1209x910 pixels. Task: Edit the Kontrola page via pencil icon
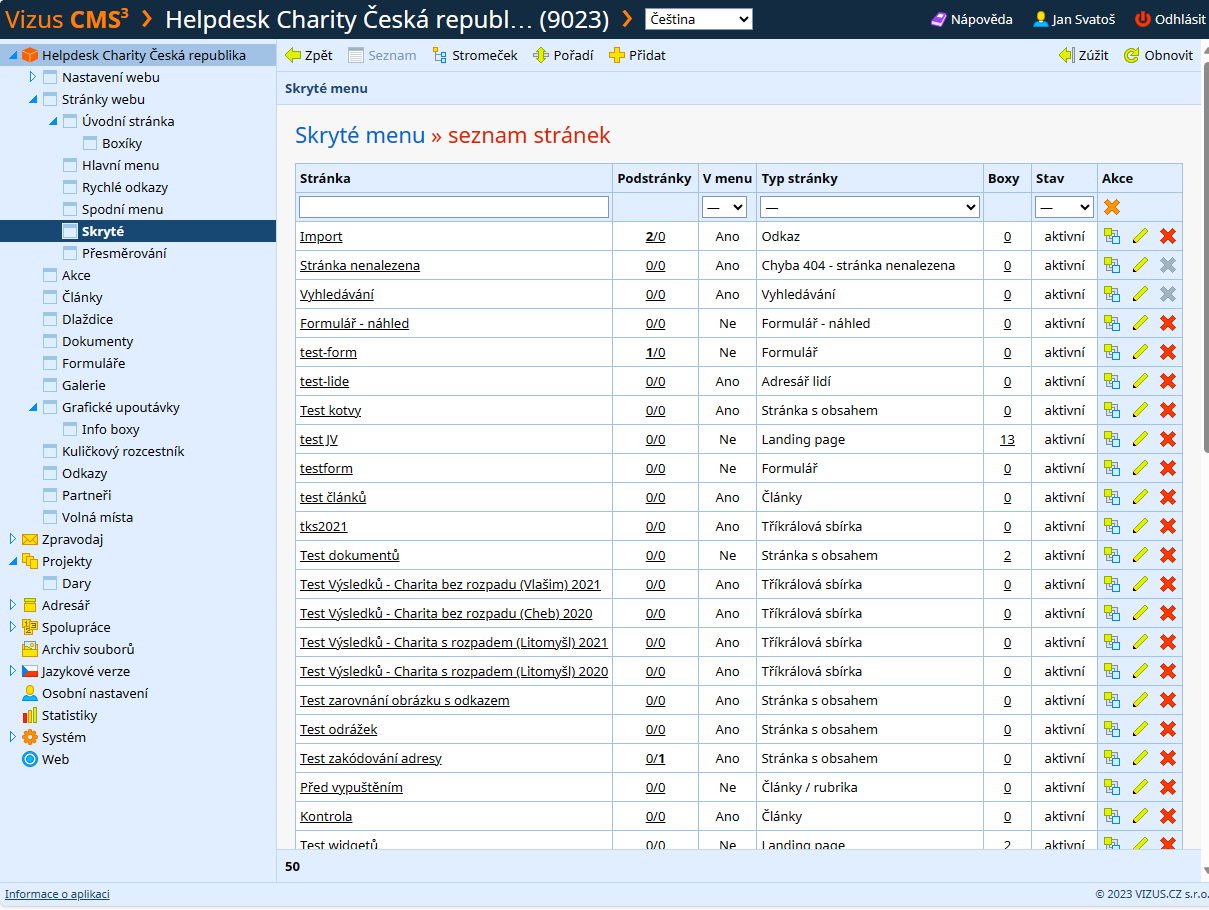[x=1140, y=817]
